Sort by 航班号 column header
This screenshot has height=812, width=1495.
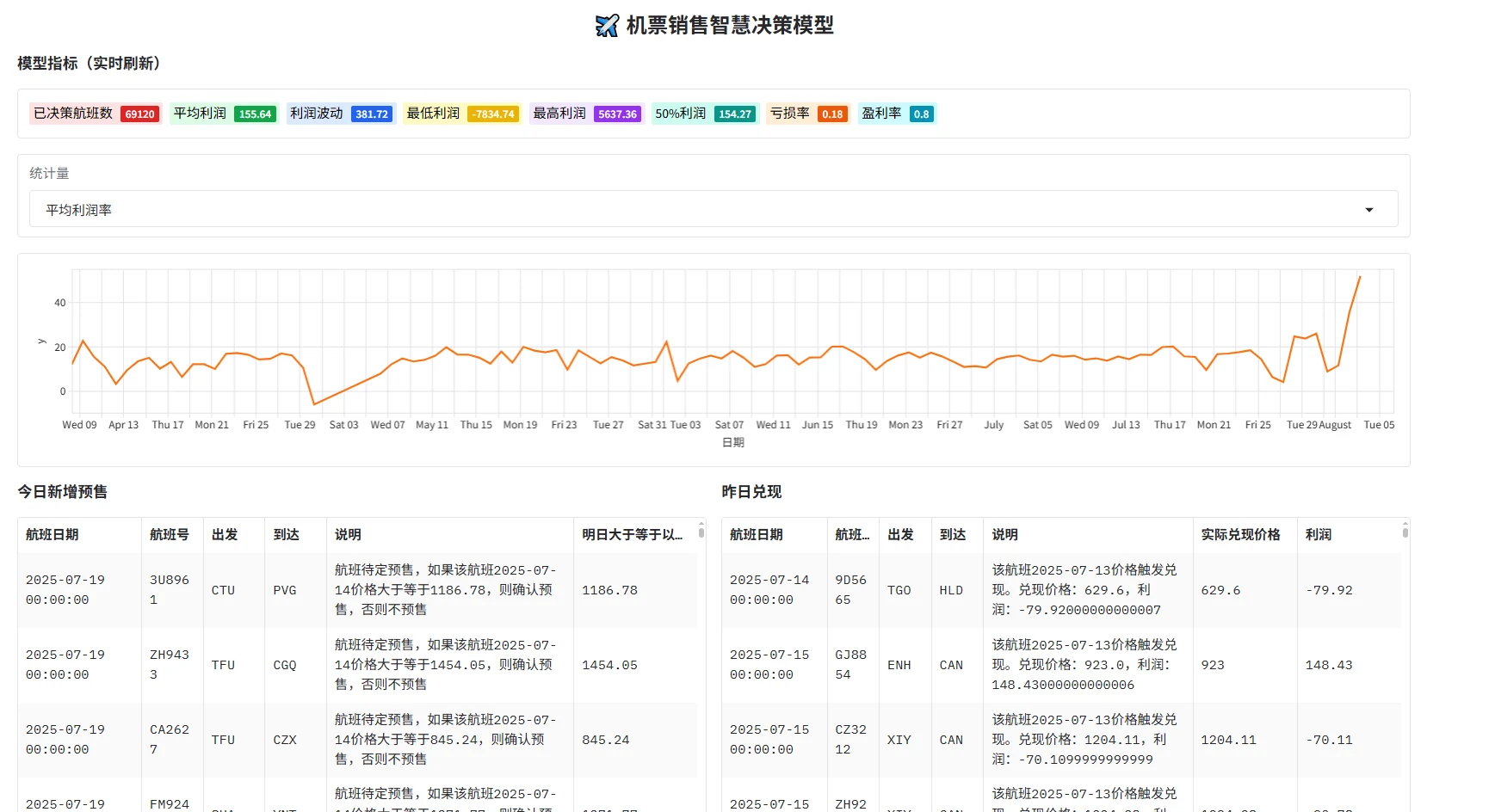point(172,534)
